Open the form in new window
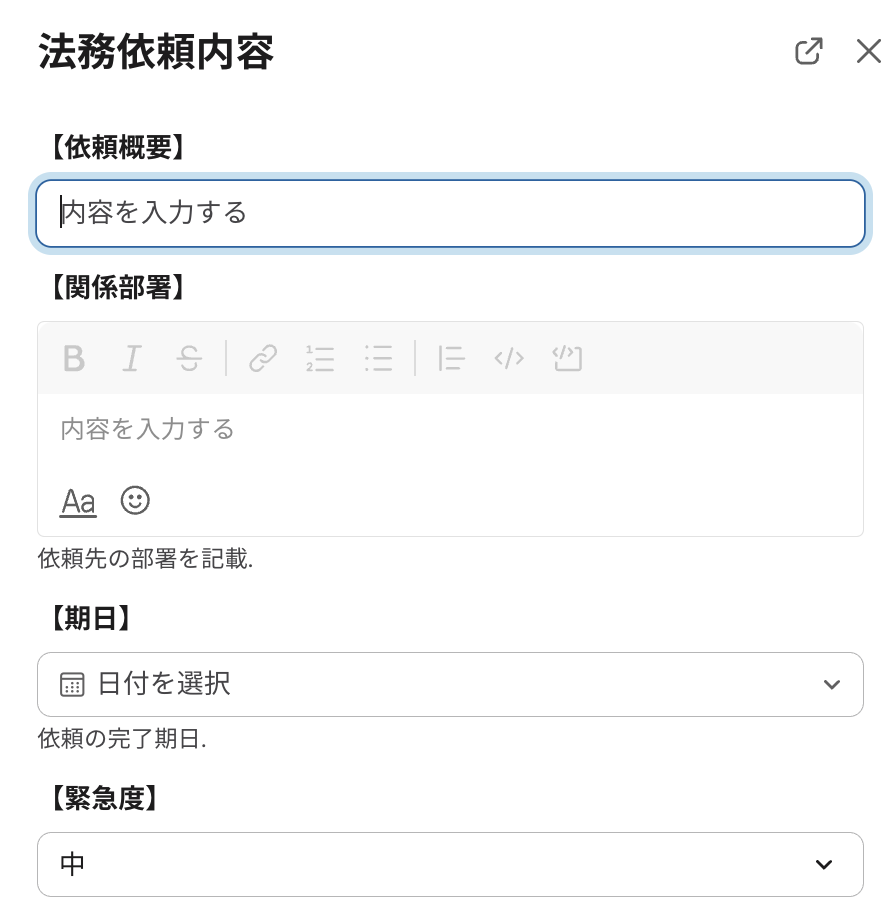The image size is (896, 920). coord(808,52)
